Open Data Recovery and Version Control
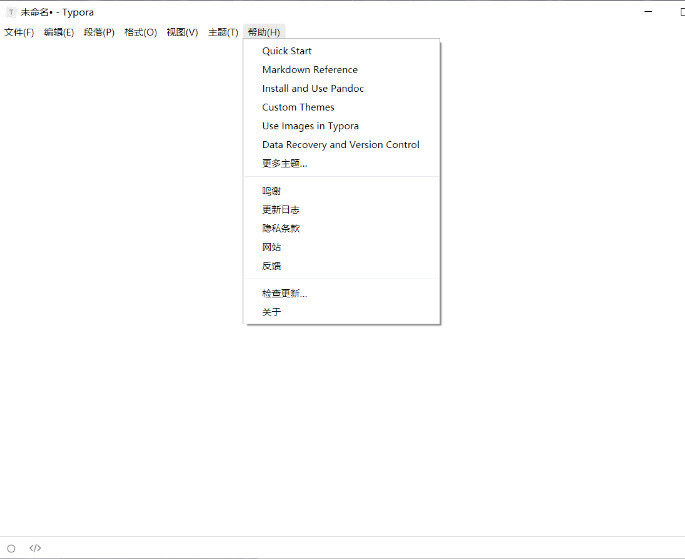Screen dimensions: 685x559 (x=342, y=145)
